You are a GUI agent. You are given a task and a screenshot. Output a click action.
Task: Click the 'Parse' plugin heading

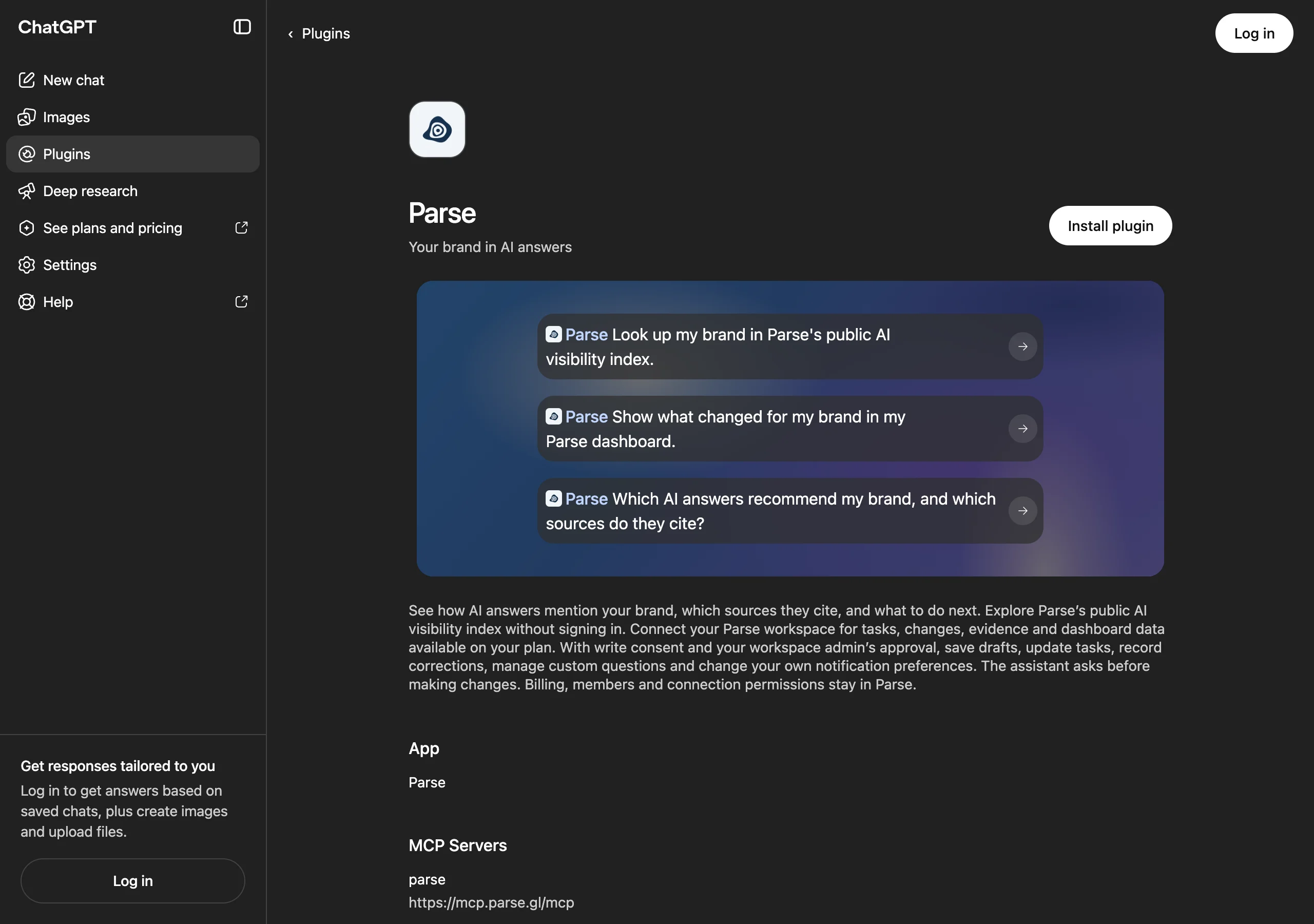click(x=442, y=213)
